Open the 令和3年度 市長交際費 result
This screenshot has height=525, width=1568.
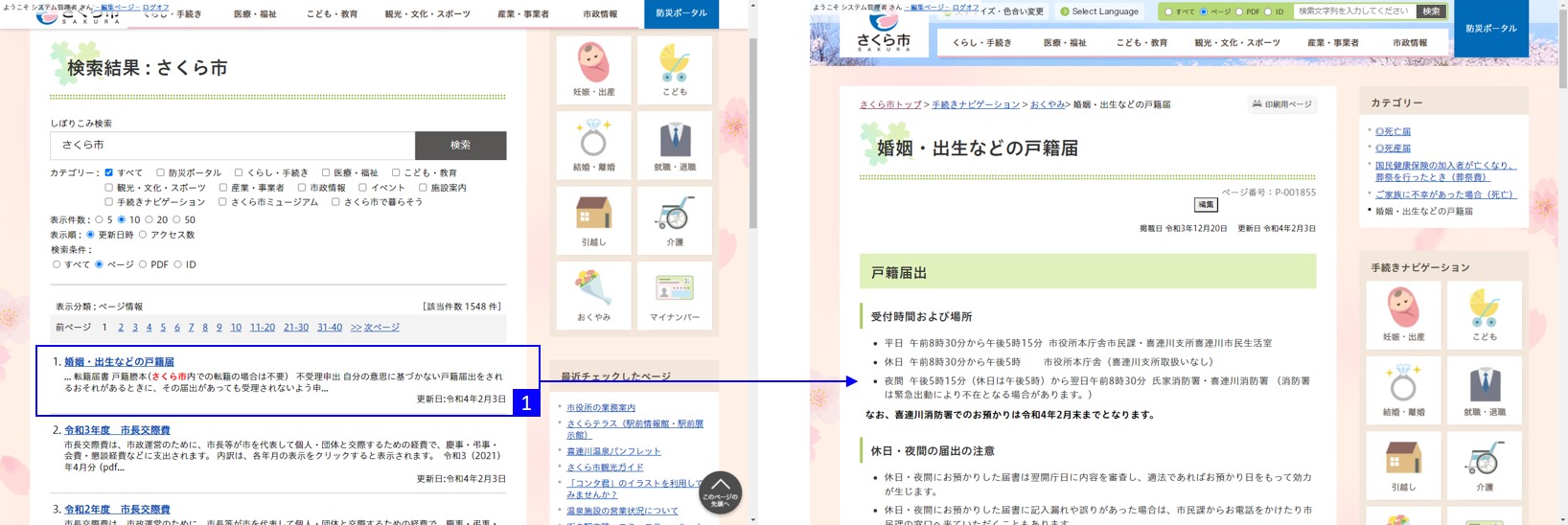(x=117, y=430)
